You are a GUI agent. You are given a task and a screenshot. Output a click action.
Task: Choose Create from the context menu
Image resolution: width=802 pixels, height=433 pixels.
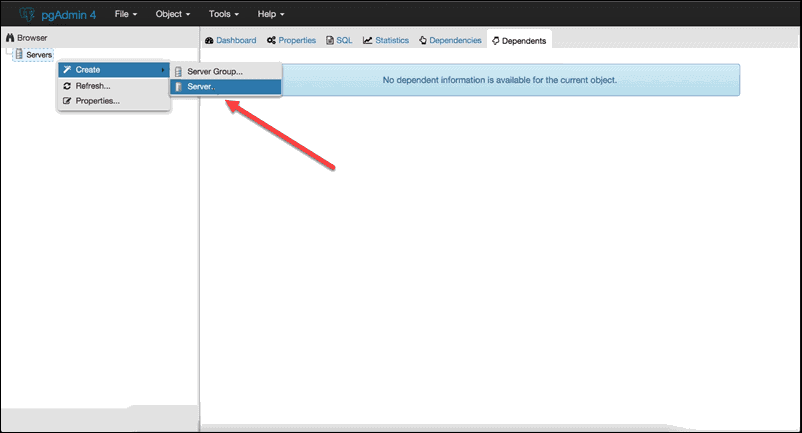tap(114, 70)
